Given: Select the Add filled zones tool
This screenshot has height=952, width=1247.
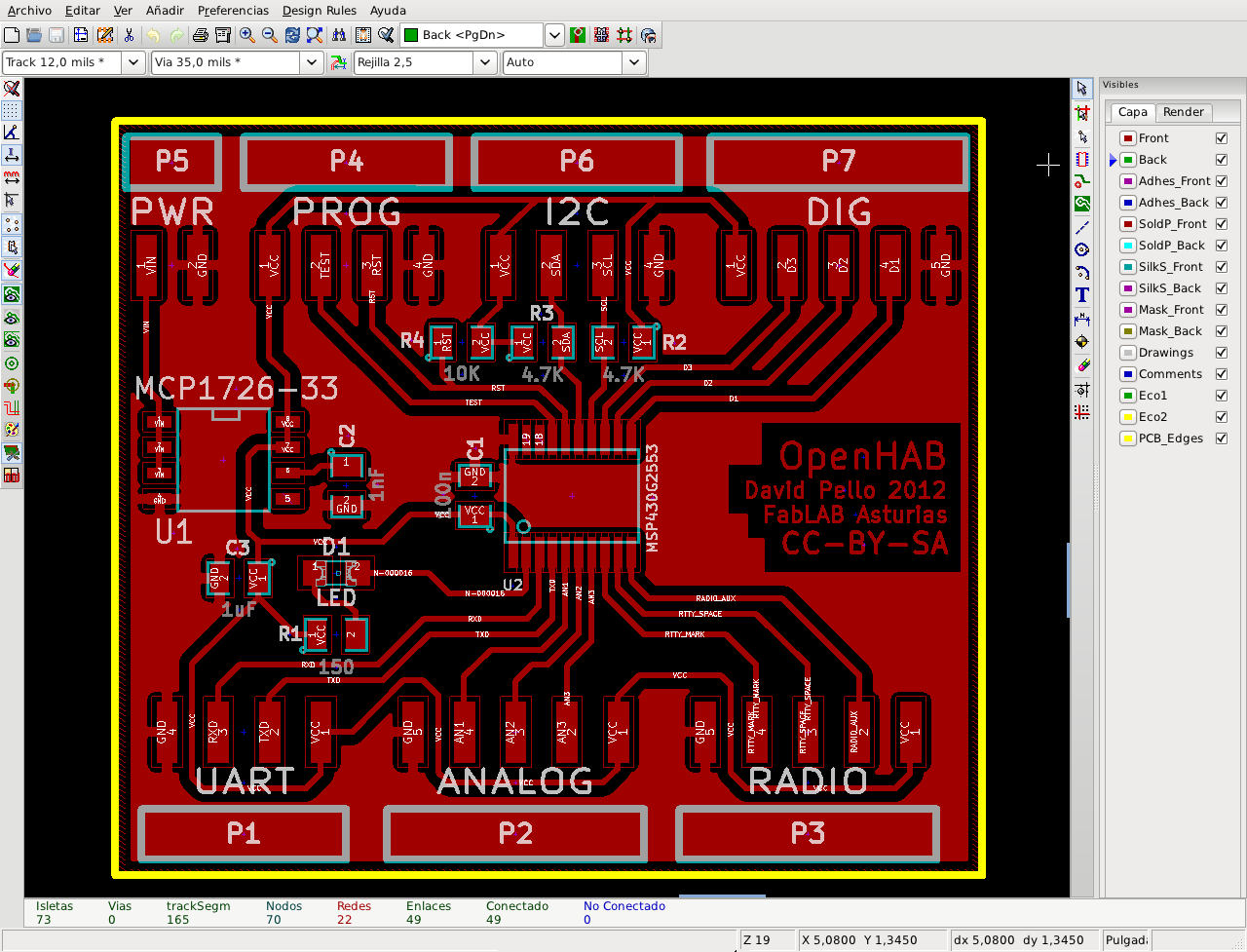Looking at the screenshot, I should pos(1082,204).
